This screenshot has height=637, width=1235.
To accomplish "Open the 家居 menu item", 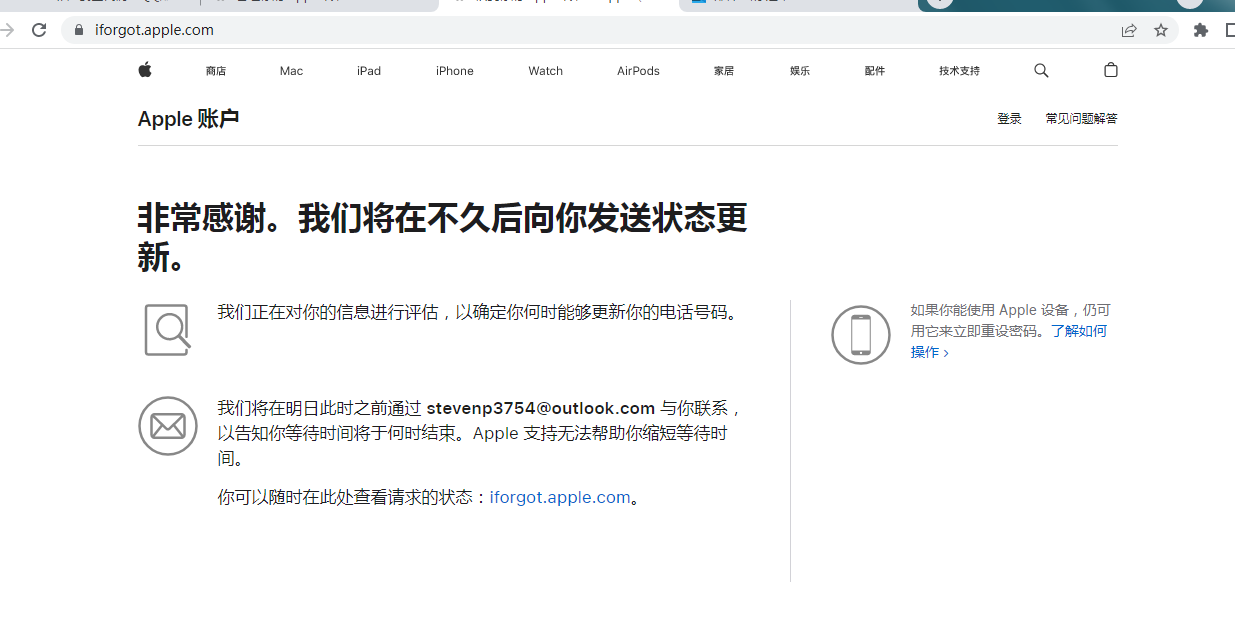I will 724,71.
